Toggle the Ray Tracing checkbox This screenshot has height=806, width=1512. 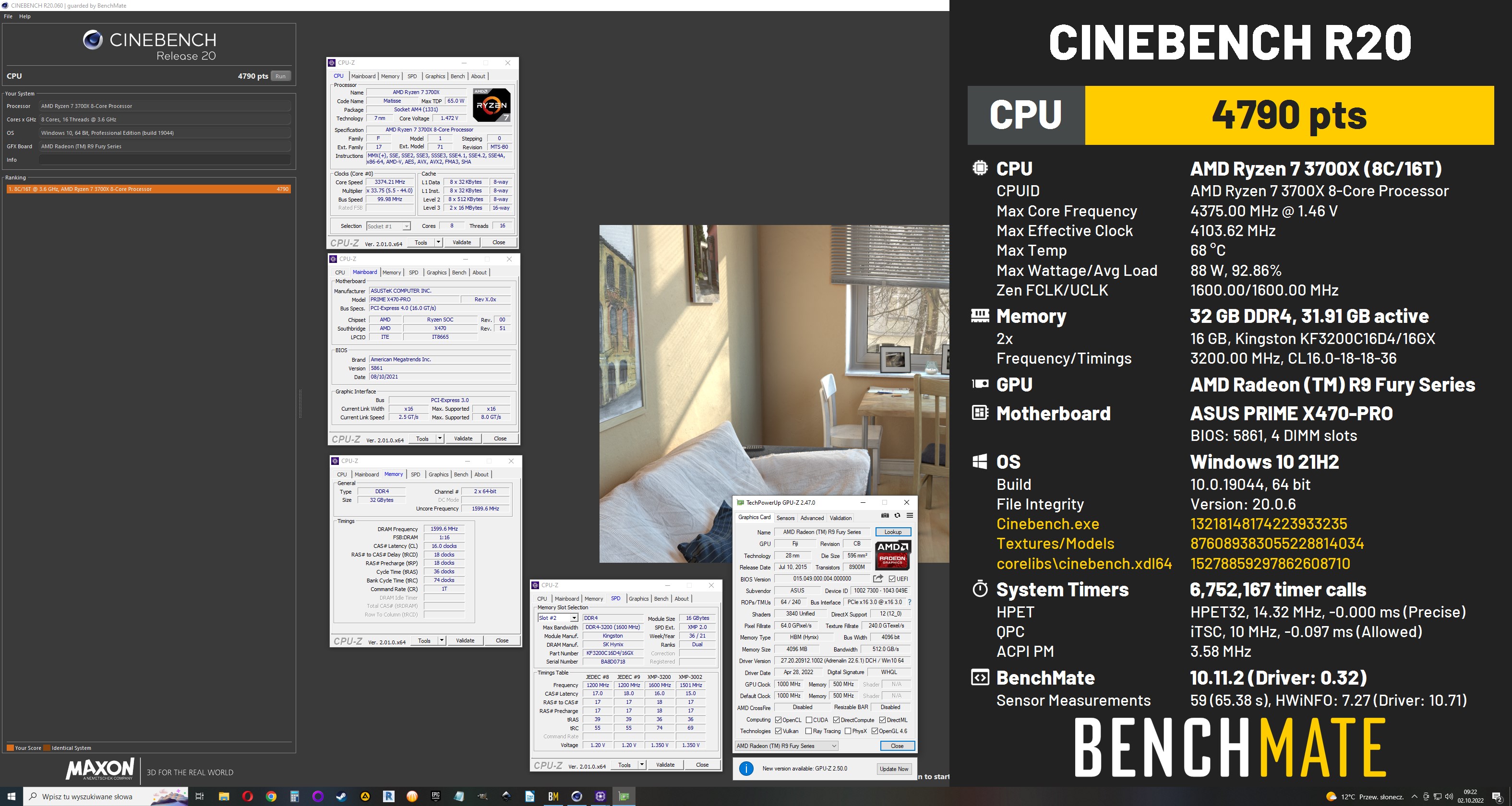809,731
